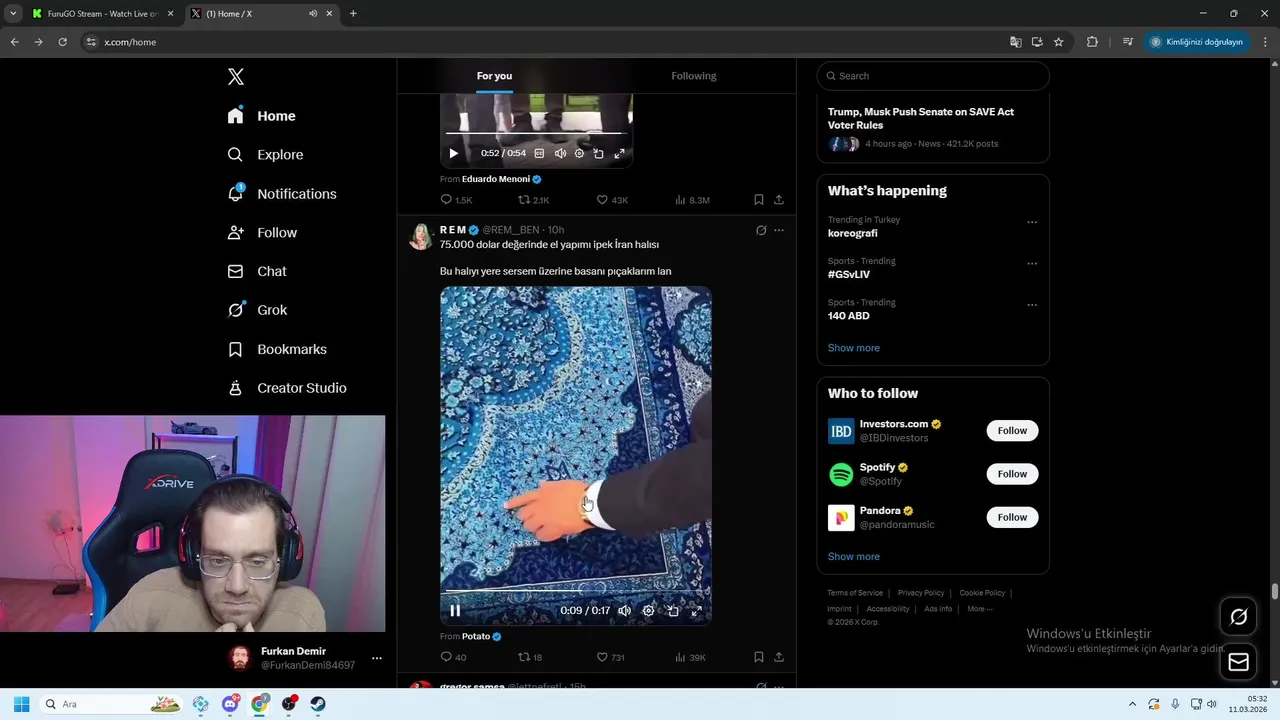Open Chat in the left sidebar
The image size is (1280, 720).
tap(257, 271)
